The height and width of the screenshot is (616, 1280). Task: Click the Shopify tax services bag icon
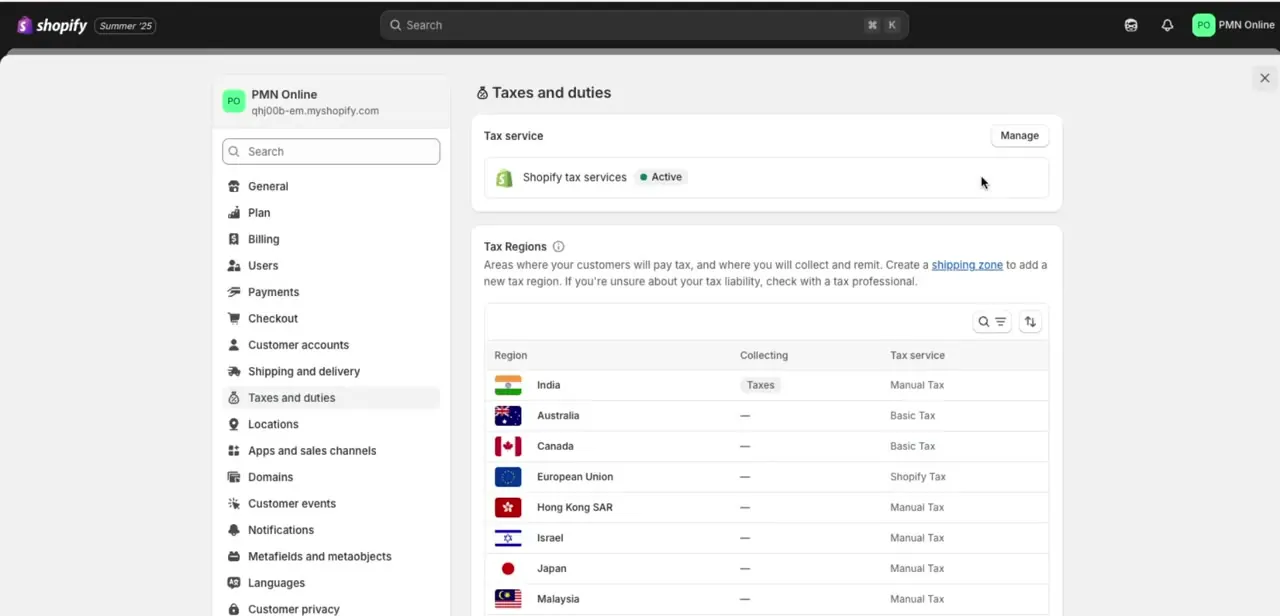(x=505, y=178)
